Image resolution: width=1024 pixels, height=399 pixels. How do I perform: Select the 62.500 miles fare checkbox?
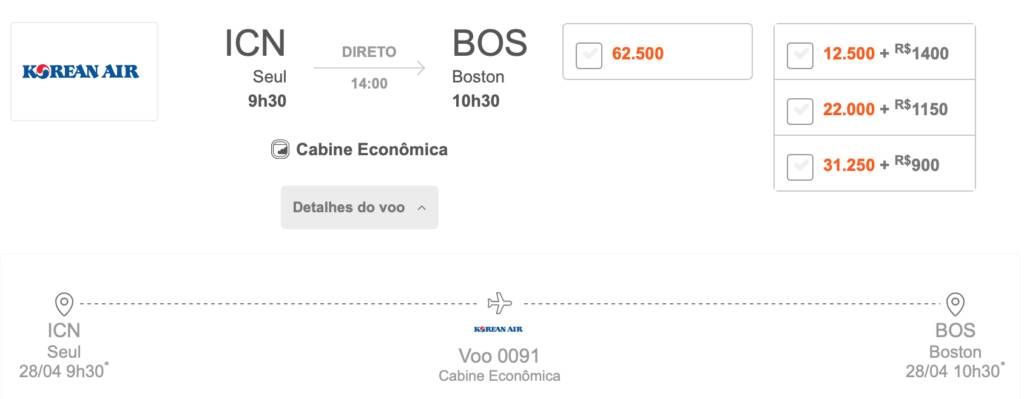589,56
